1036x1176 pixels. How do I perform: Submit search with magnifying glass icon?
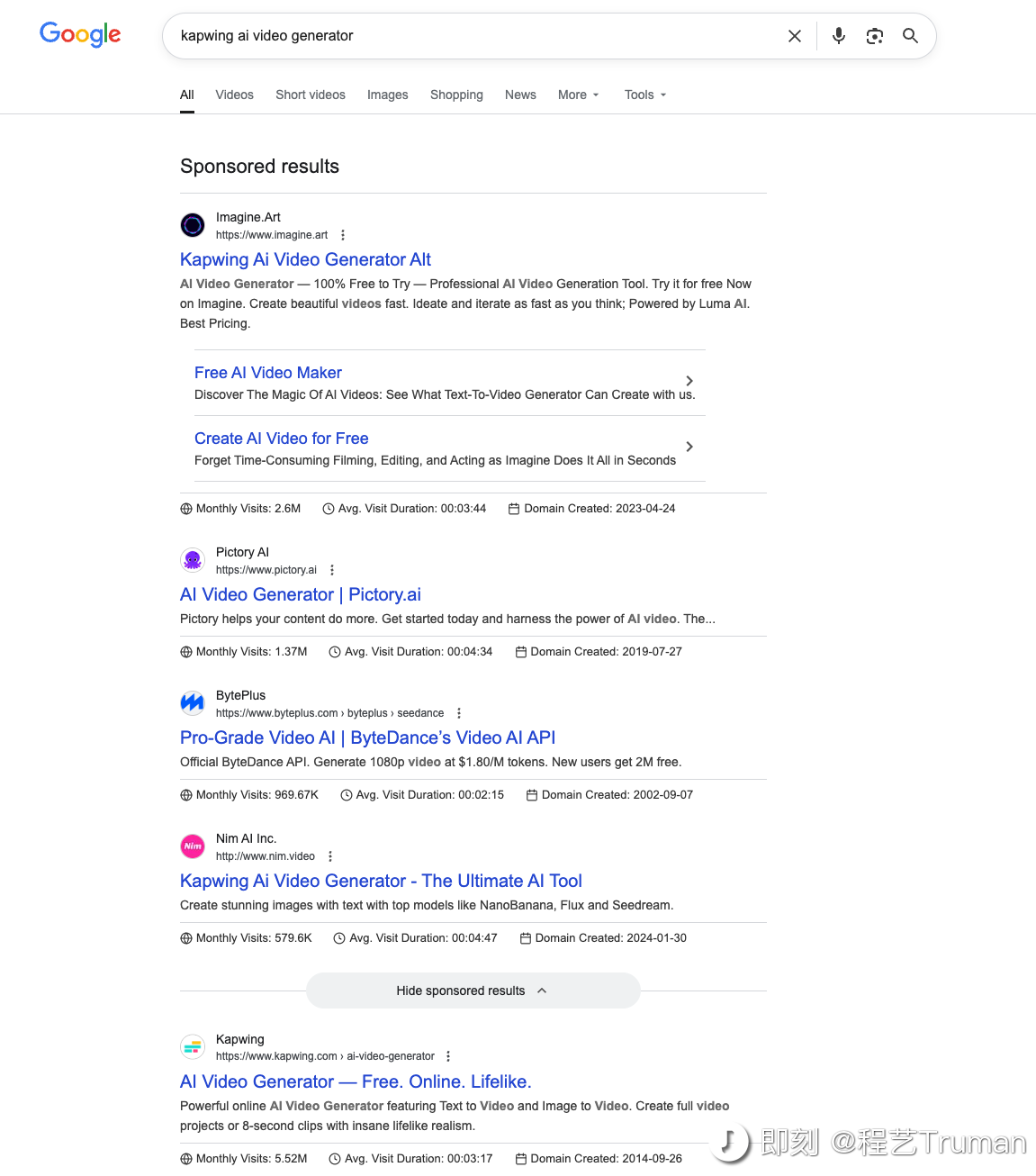click(x=910, y=36)
